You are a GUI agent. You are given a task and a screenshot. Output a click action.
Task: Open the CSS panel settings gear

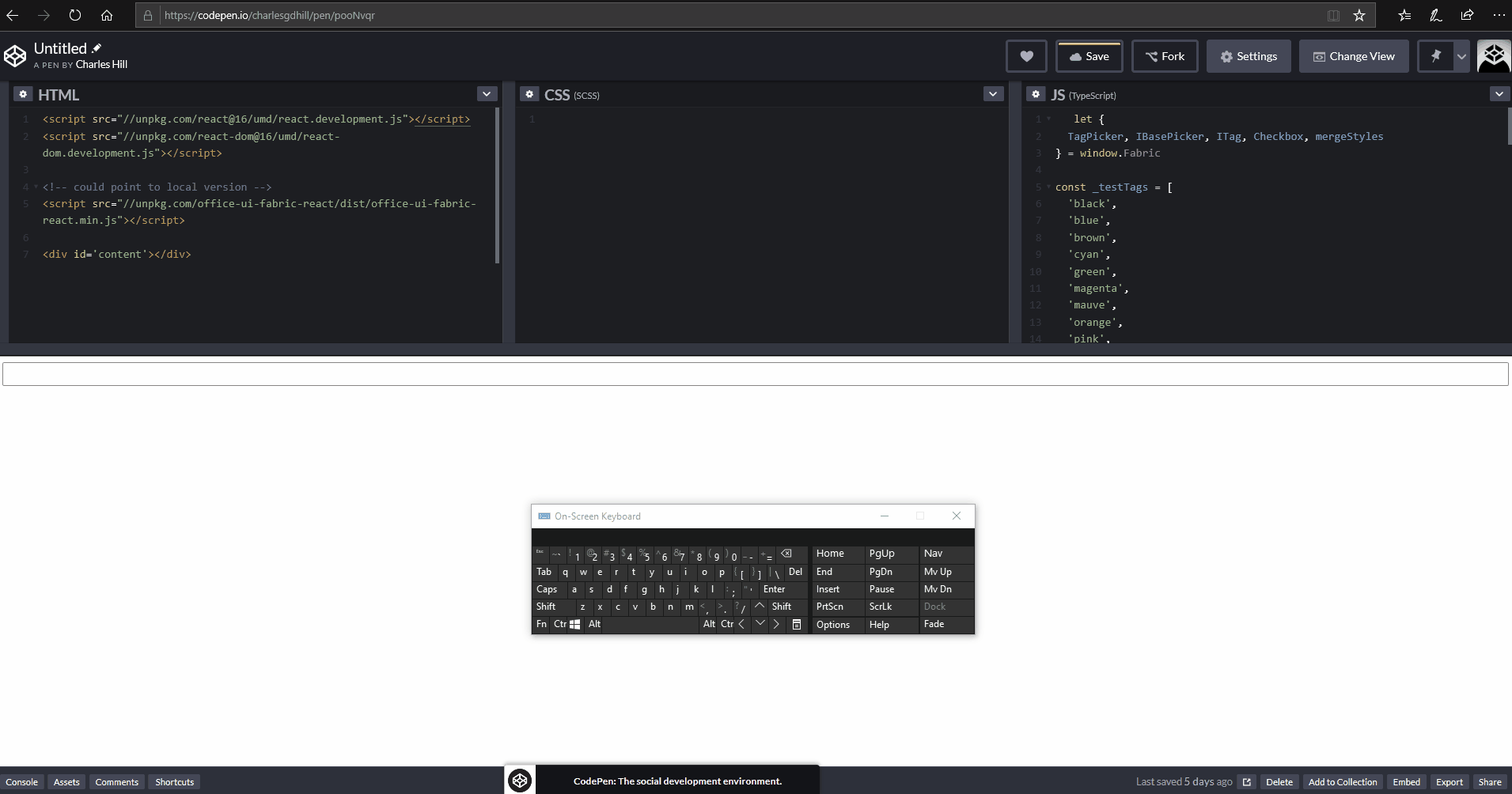coord(529,94)
